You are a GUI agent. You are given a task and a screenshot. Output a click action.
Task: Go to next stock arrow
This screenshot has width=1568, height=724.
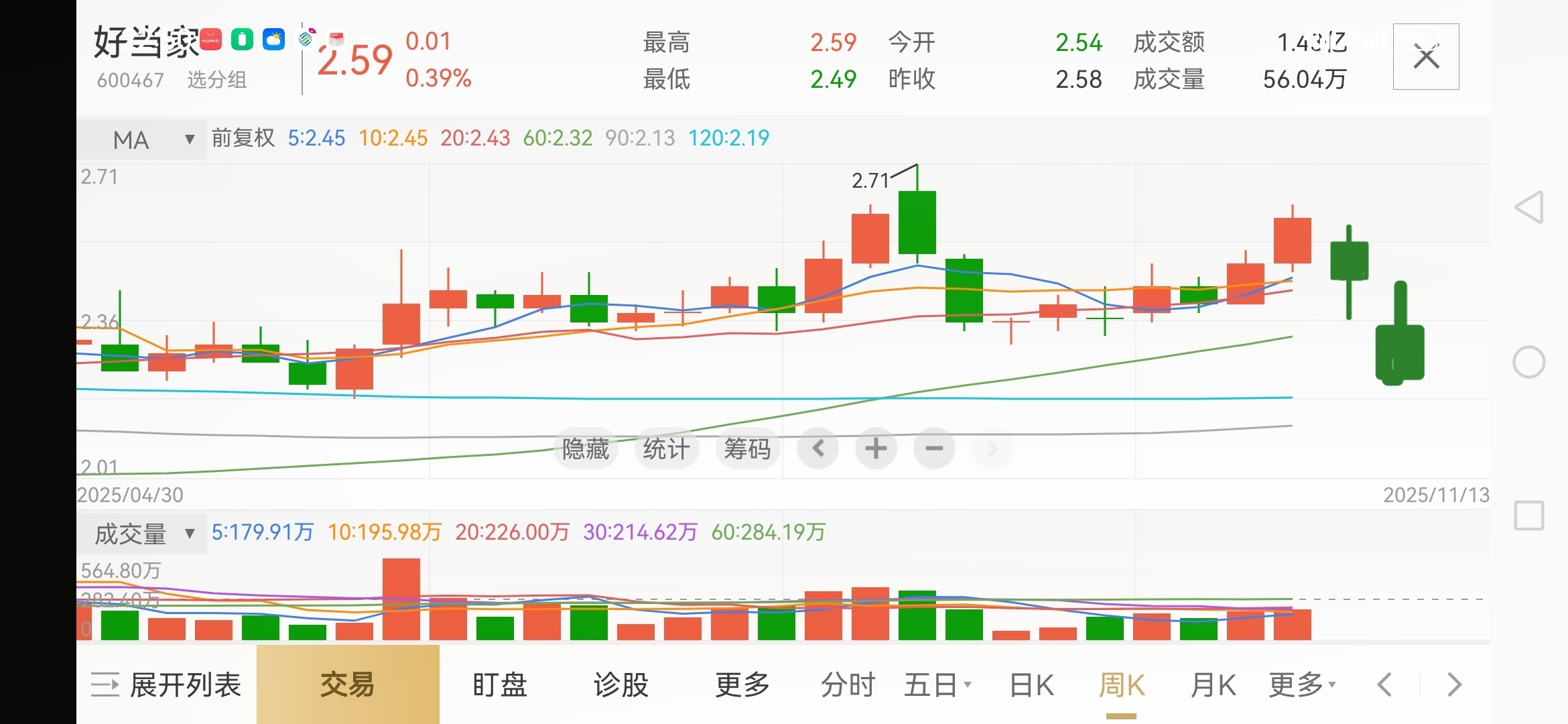[x=1454, y=685]
